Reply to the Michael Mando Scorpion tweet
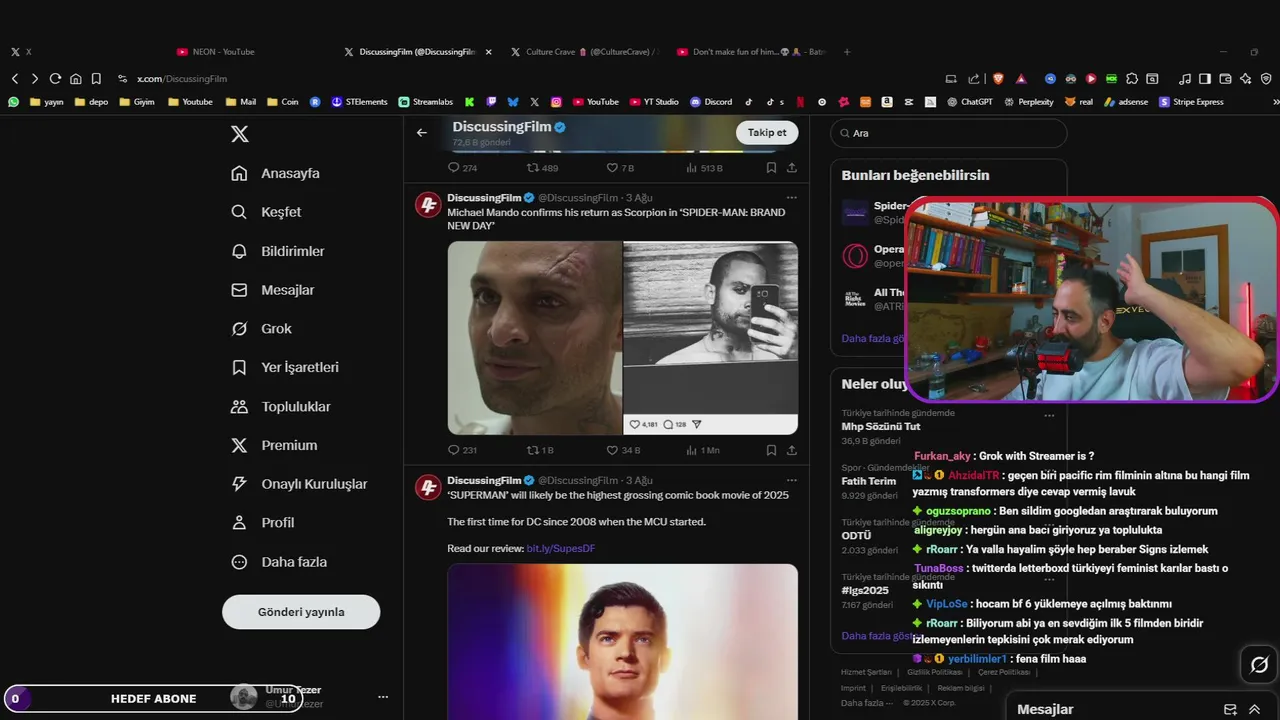The width and height of the screenshot is (1280, 720). click(462, 450)
